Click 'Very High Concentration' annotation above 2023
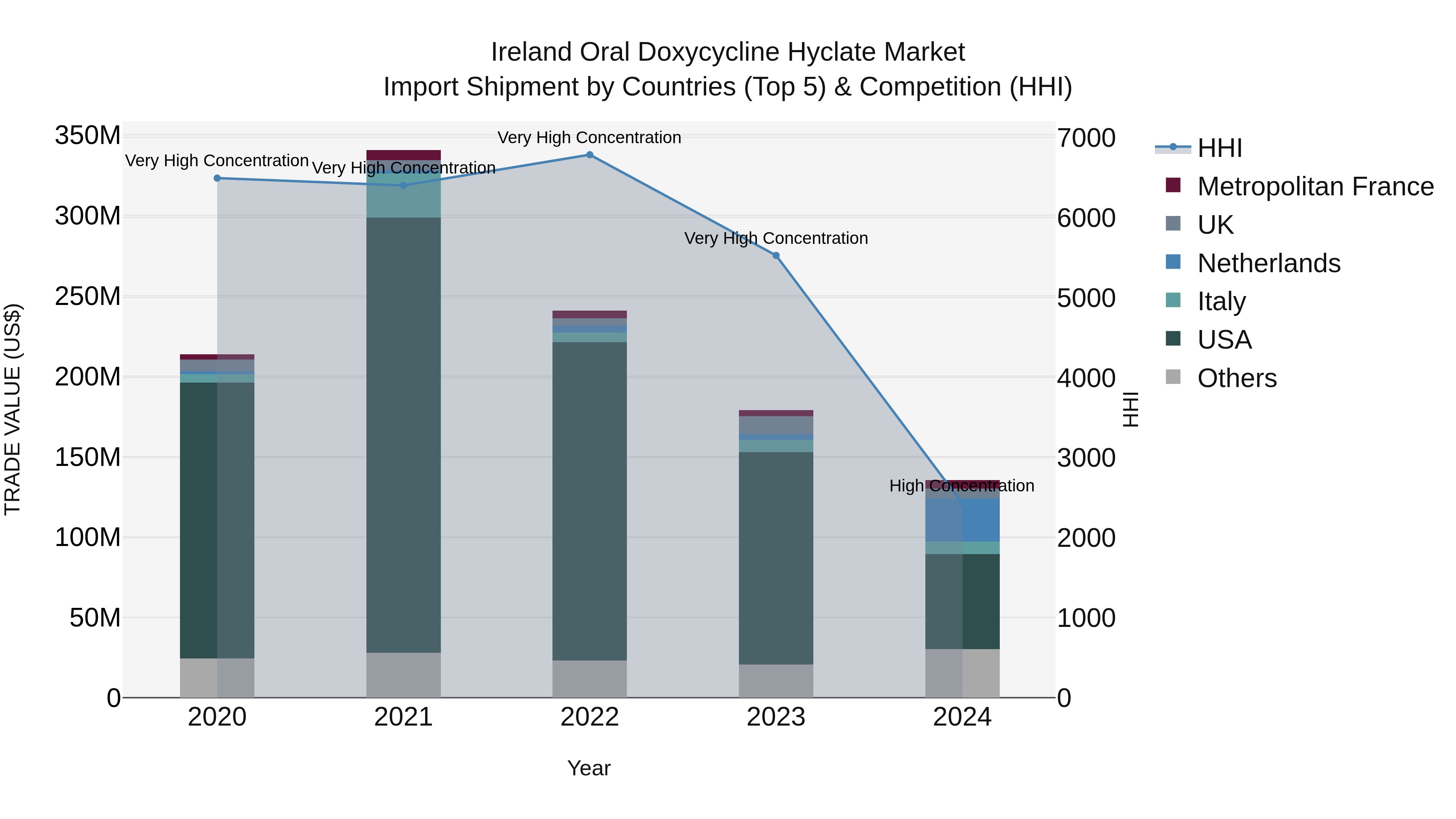1456x819 pixels. tap(776, 238)
